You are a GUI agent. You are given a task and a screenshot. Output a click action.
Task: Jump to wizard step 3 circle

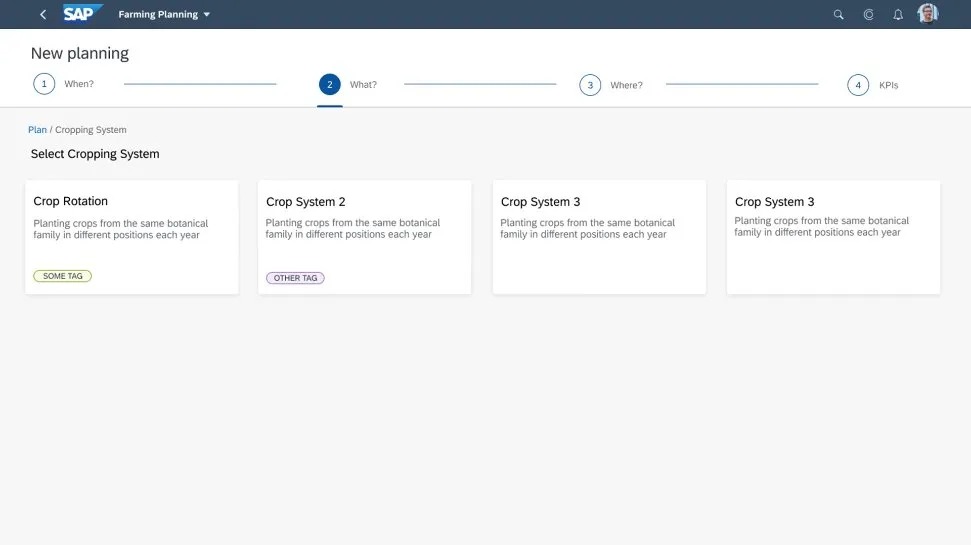pyautogui.click(x=590, y=85)
